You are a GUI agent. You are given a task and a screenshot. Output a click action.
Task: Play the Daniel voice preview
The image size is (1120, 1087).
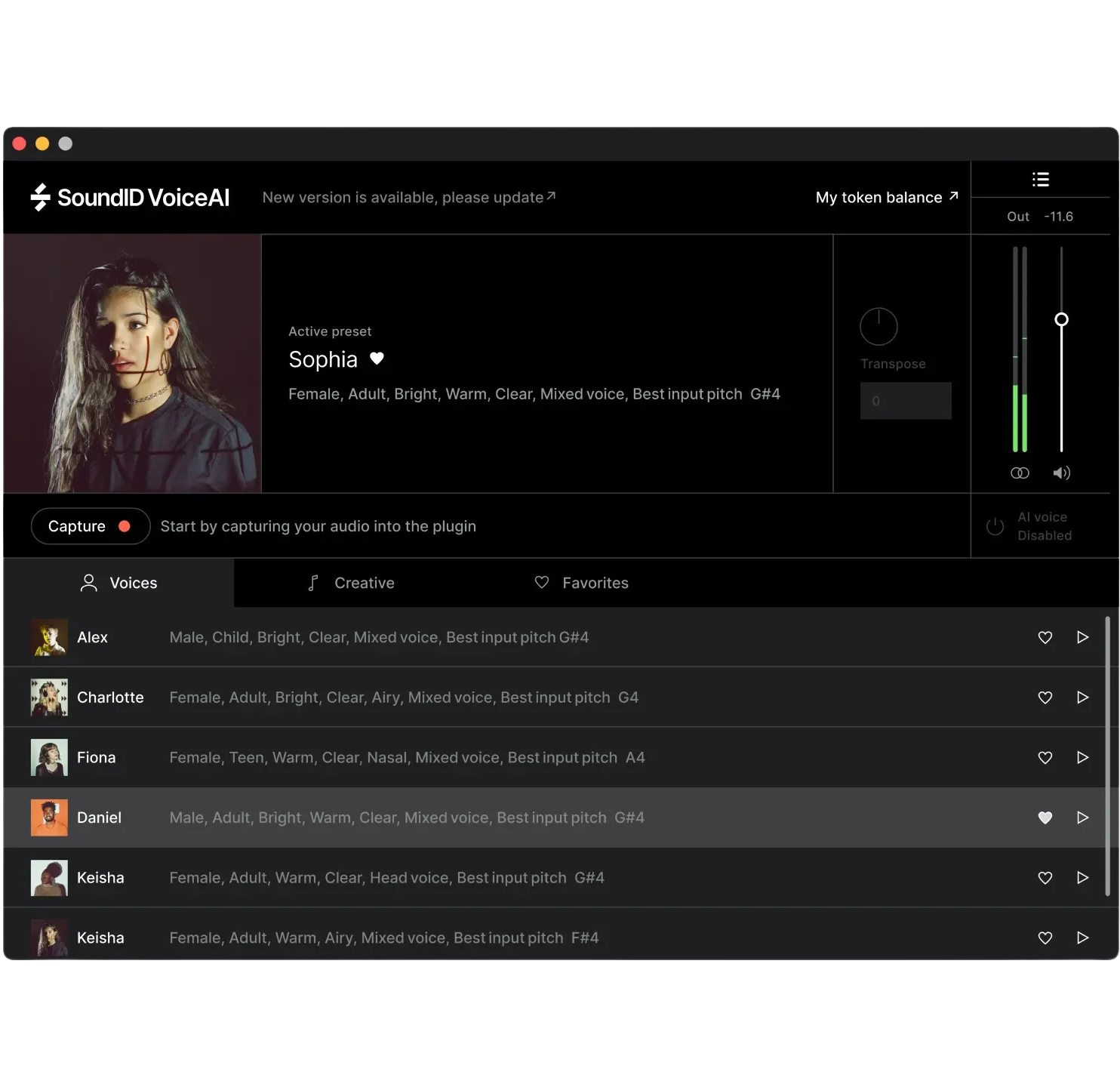[1082, 818]
